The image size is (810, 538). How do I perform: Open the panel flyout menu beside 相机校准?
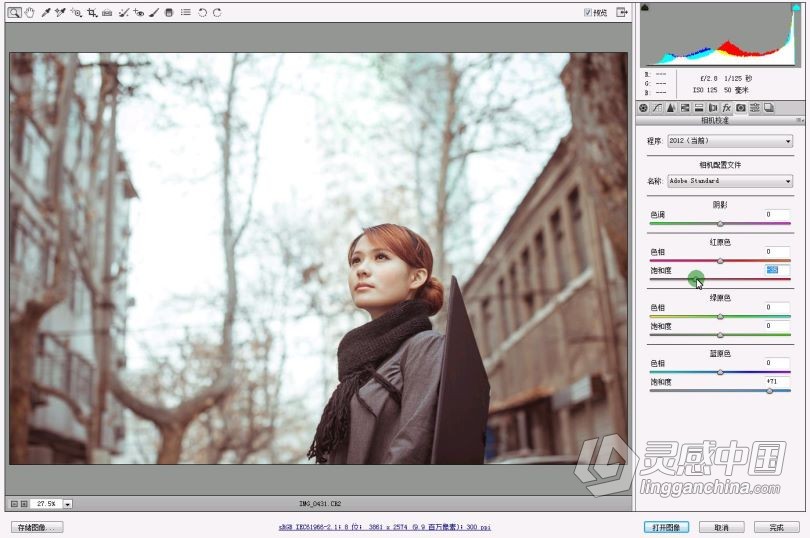pyautogui.click(x=799, y=120)
